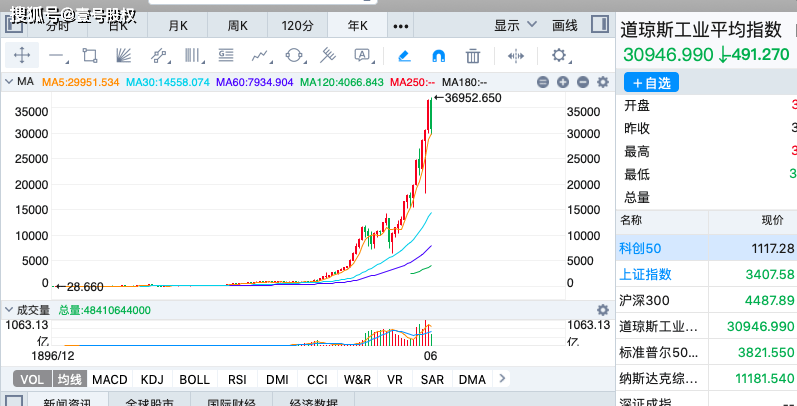The image size is (797, 406).
Task: Click the 总量:48410644000 label
Action: point(105,310)
